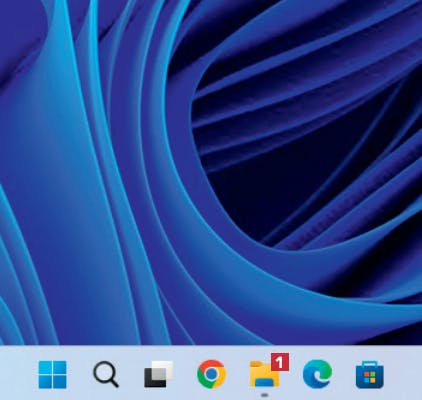Launch Google Chrome from taskbar
The image size is (422, 400).
point(211,374)
